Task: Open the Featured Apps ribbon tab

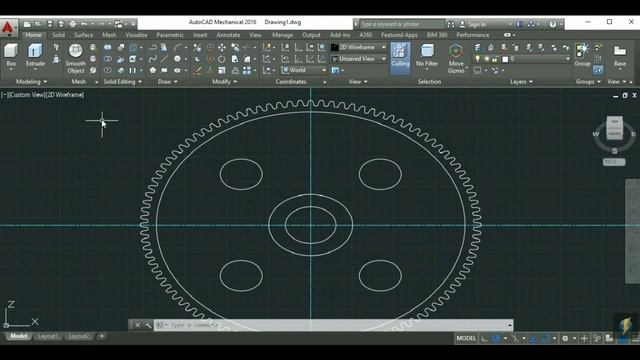Action: click(x=399, y=35)
